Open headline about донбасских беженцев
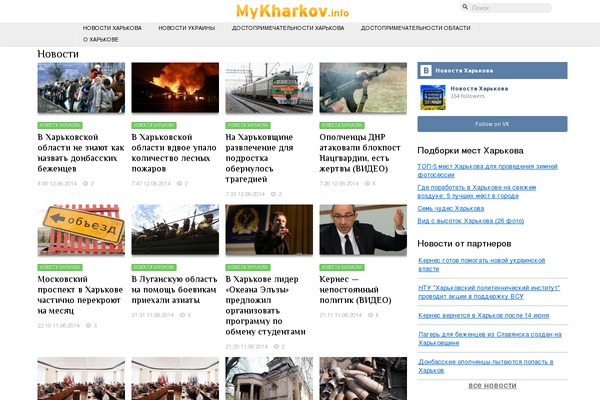The width and height of the screenshot is (600, 400). click(81, 153)
